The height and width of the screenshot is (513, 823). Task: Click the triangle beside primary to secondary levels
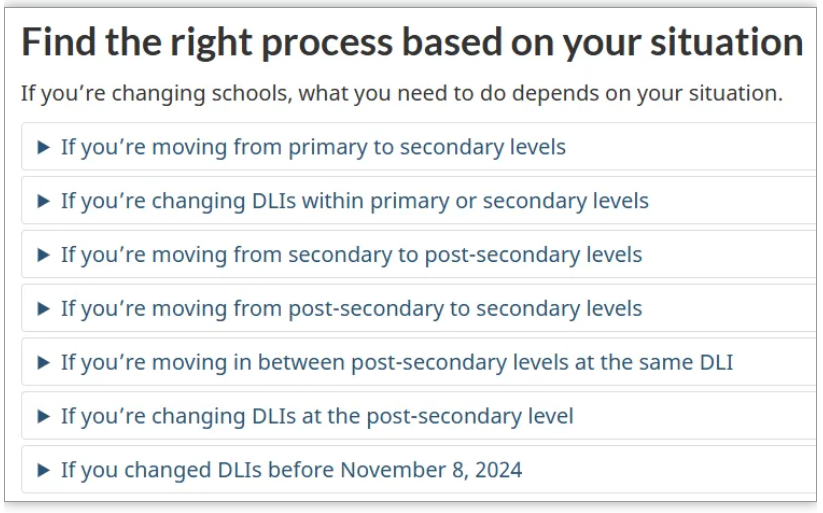[x=44, y=147]
